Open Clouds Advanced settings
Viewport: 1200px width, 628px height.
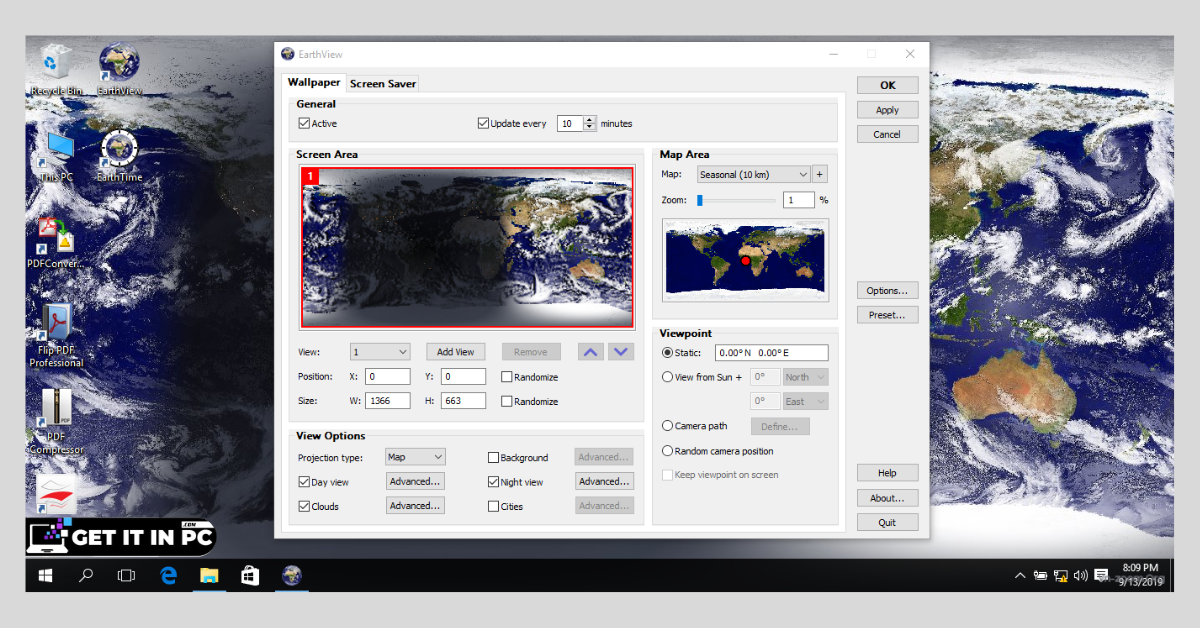click(x=416, y=506)
